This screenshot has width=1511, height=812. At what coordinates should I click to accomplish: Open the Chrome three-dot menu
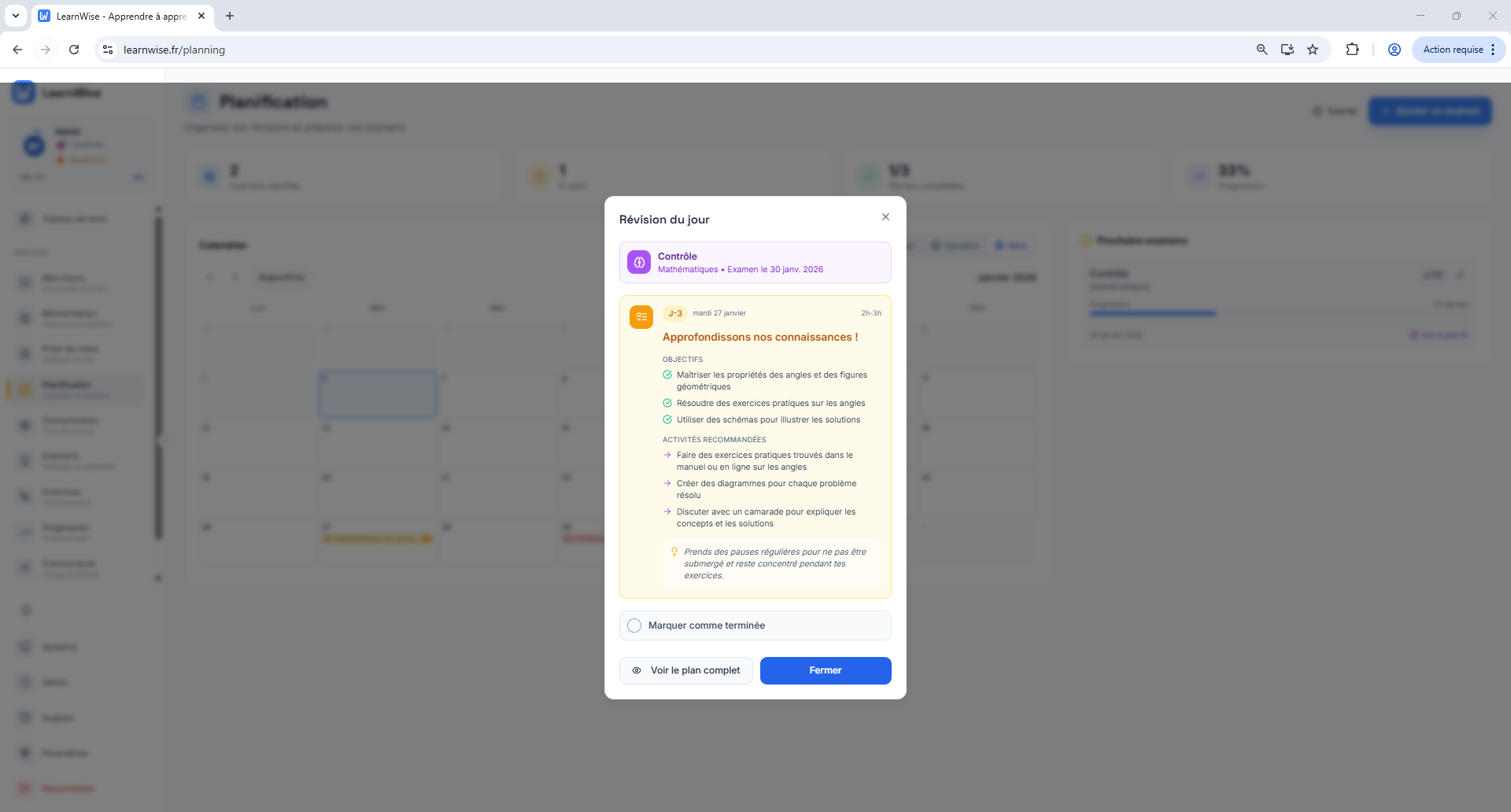tap(1493, 50)
